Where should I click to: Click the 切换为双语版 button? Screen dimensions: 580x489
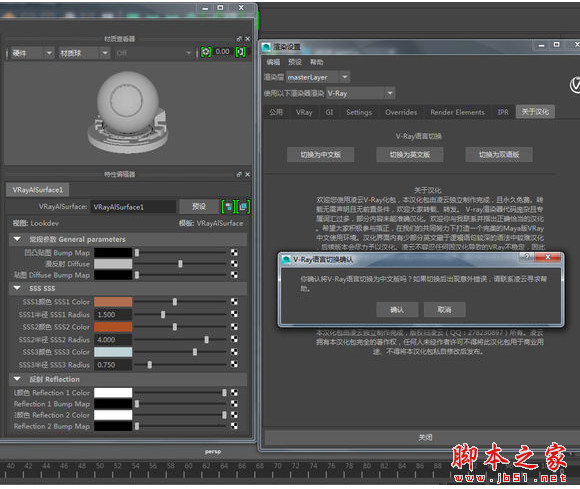pyautogui.click(x=499, y=155)
